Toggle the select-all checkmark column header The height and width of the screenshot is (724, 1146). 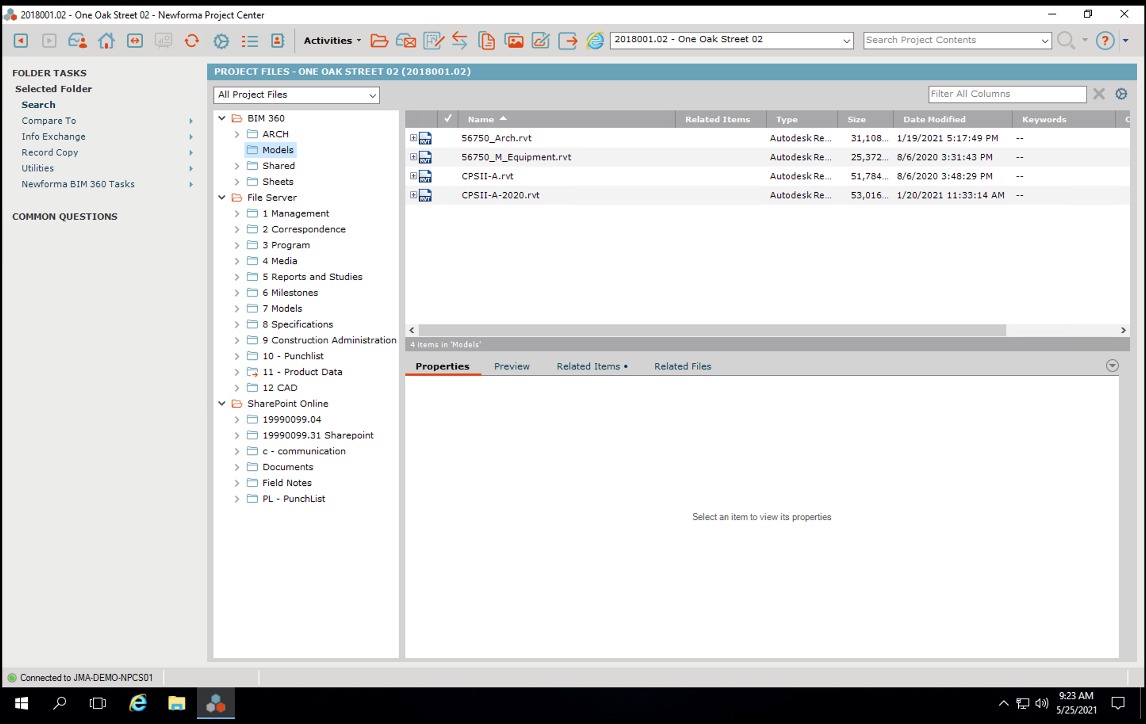point(448,118)
